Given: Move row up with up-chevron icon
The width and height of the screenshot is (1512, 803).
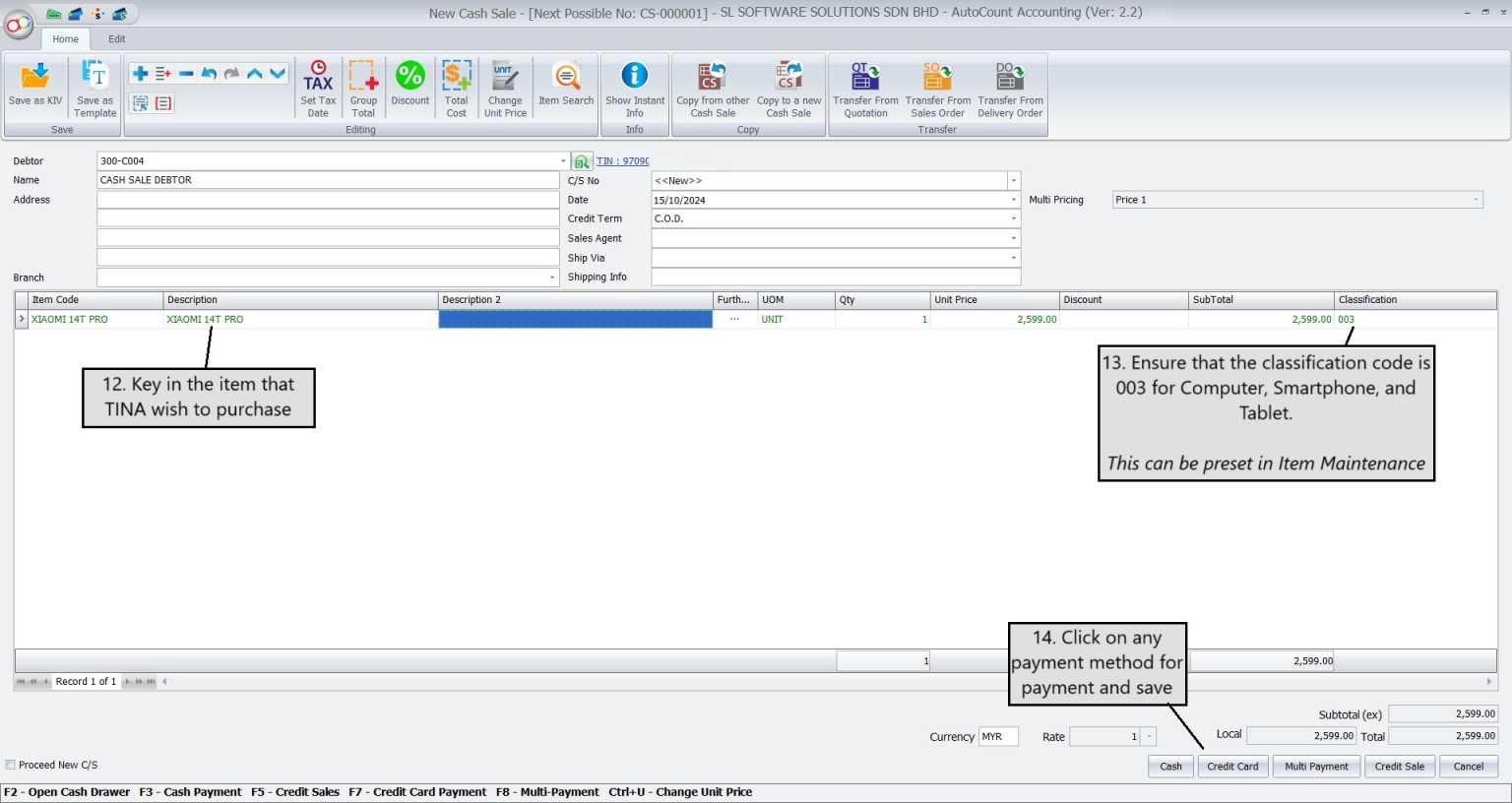Looking at the screenshot, I should click(255, 74).
